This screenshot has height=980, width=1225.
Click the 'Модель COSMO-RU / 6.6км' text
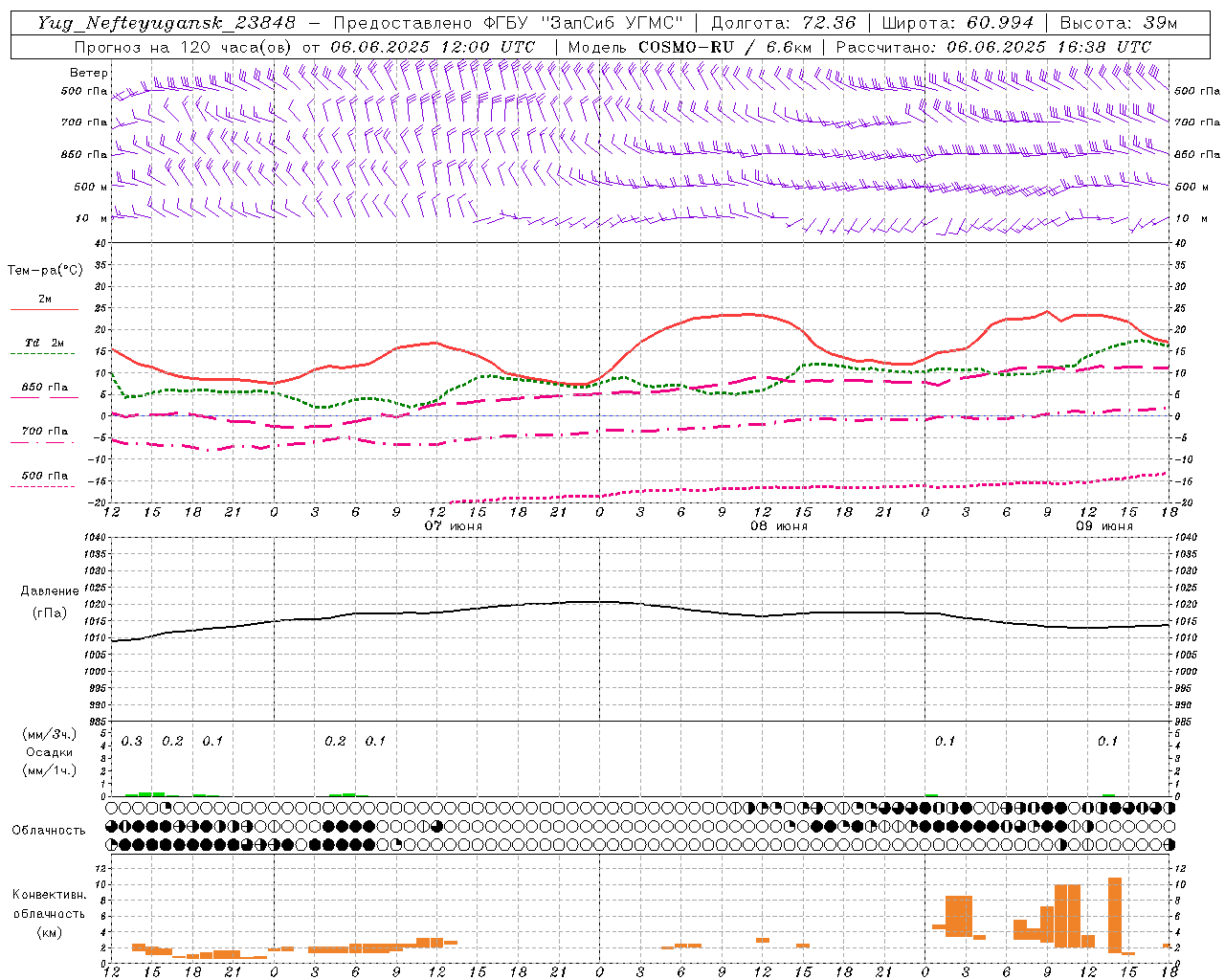690,47
